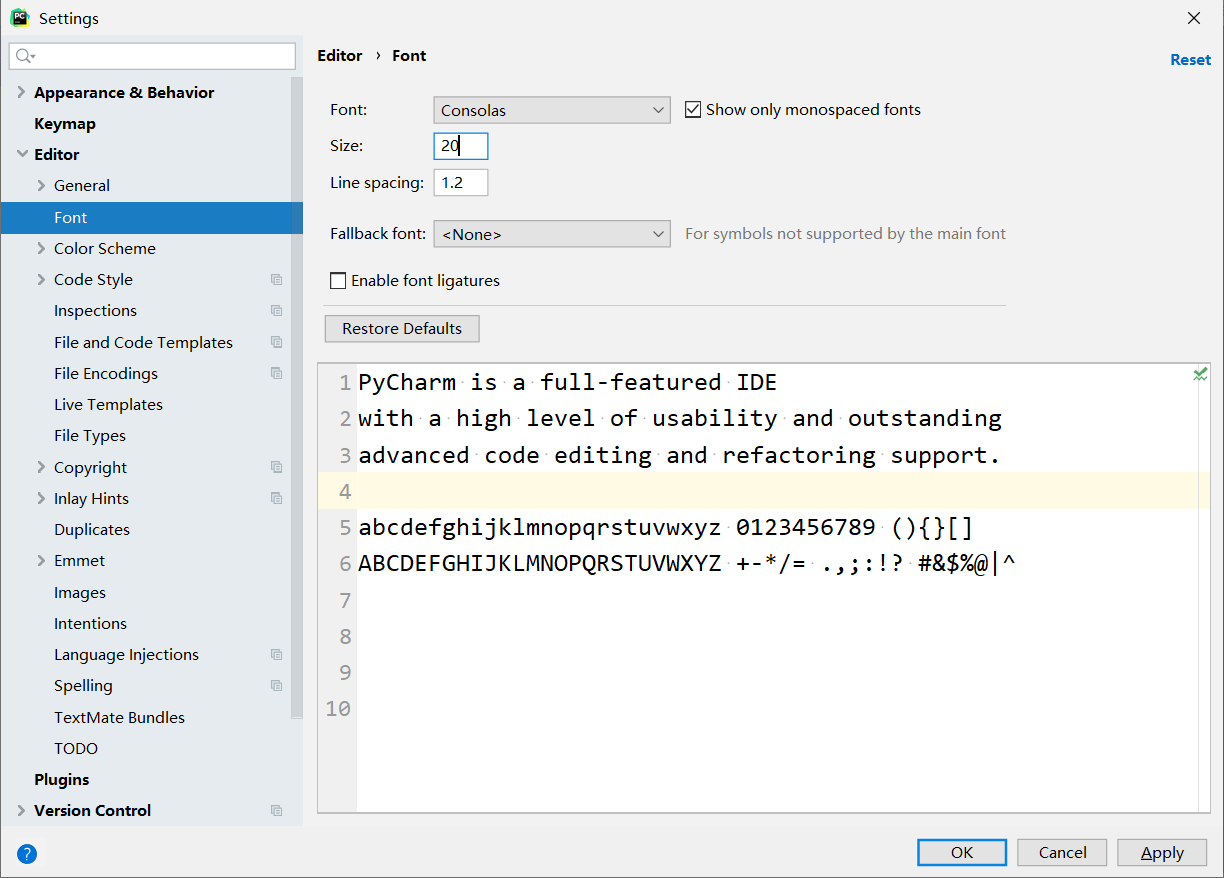Click line number 4 in preview gutter
The width and height of the screenshot is (1224, 878).
point(345,491)
